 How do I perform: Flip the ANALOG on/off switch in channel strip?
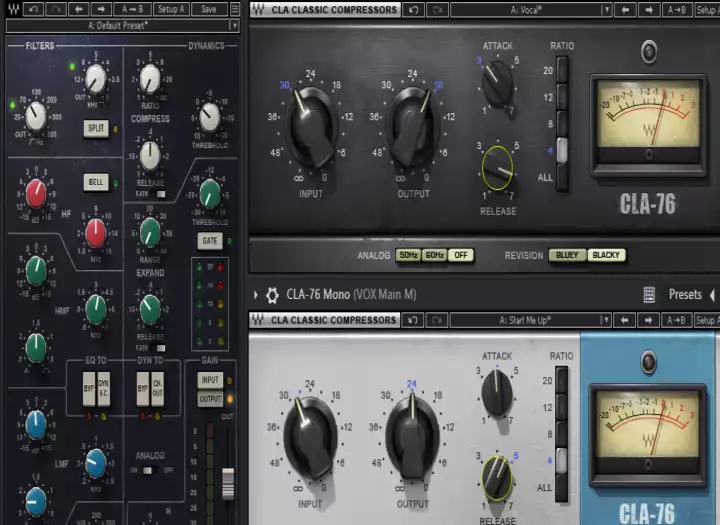[147, 470]
